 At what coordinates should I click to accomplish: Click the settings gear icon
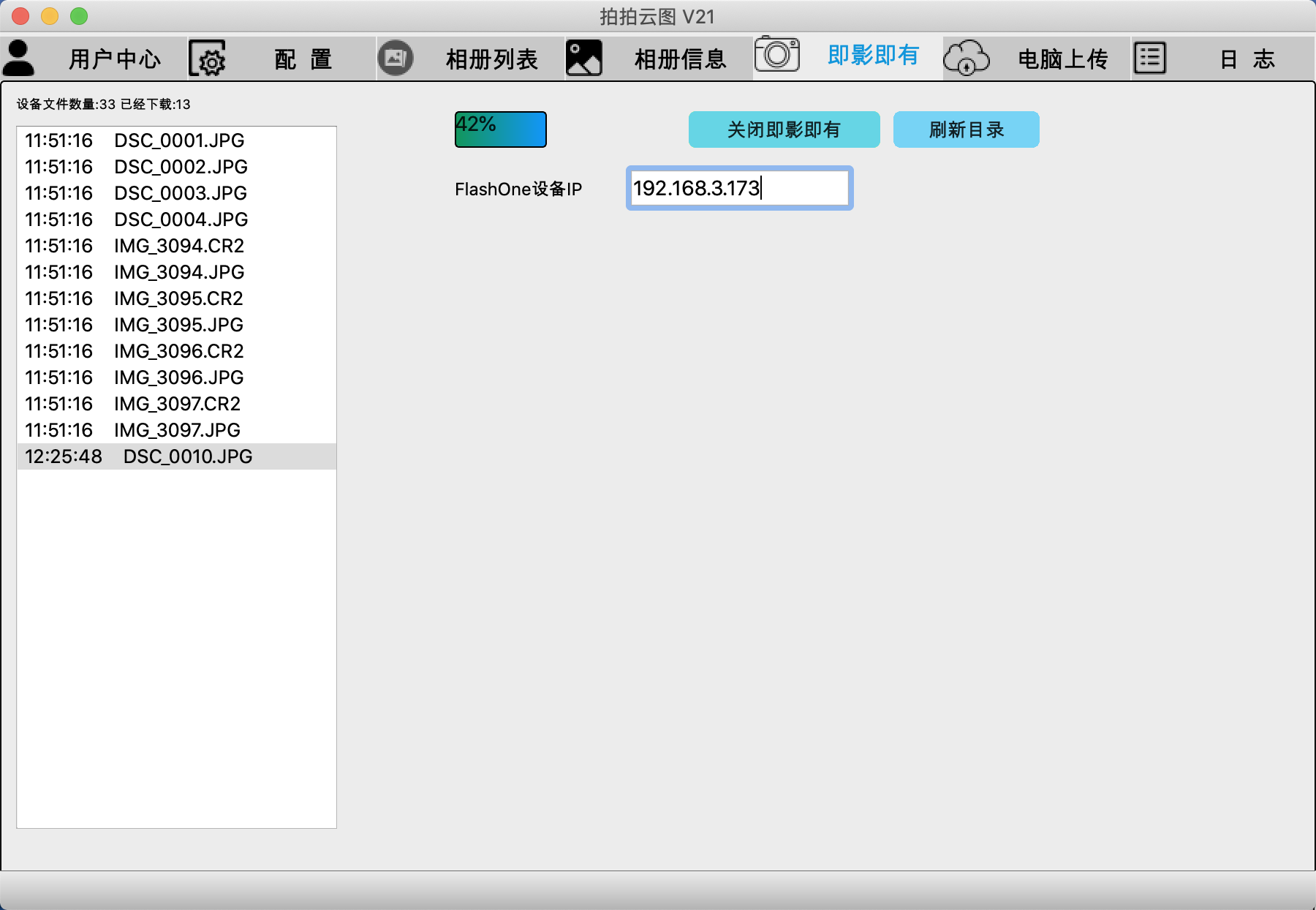click(208, 59)
